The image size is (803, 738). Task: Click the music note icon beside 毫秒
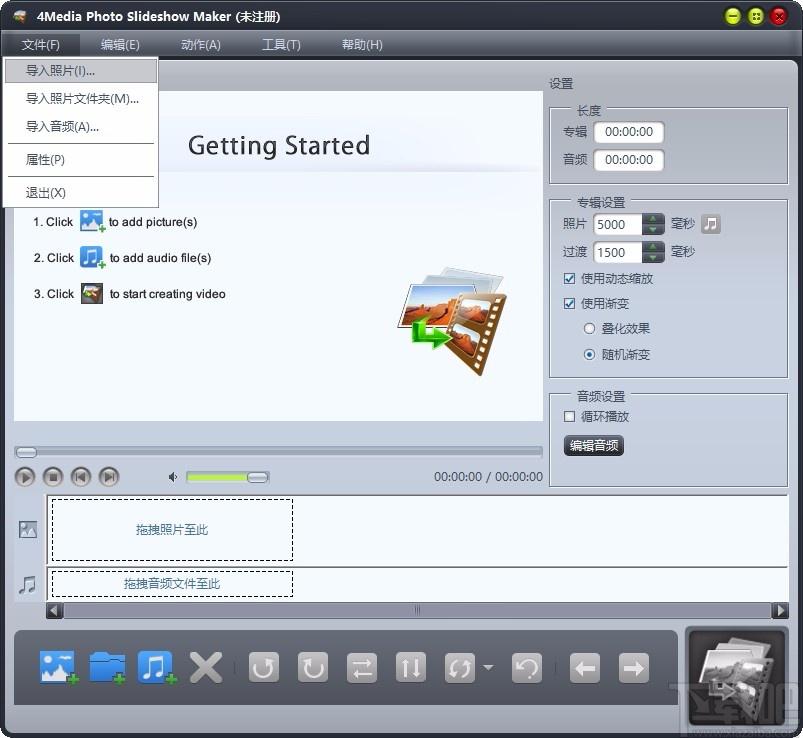711,224
